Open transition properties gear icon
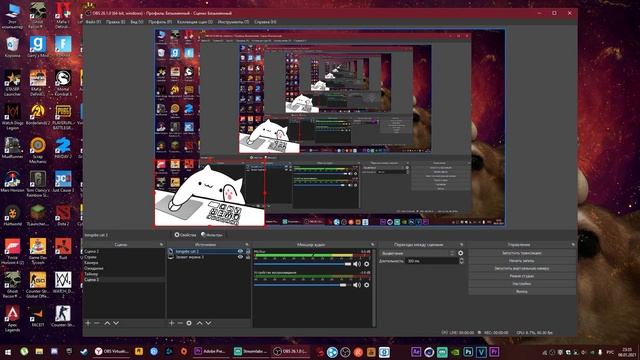 461,253
